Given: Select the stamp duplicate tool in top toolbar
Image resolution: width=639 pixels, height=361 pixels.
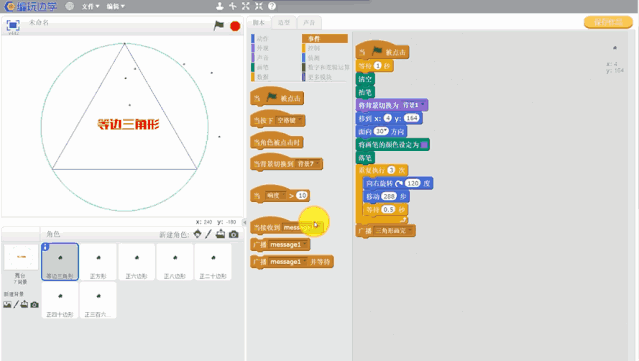Looking at the screenshot, I should pyautogui.click(x=220, y=6).
